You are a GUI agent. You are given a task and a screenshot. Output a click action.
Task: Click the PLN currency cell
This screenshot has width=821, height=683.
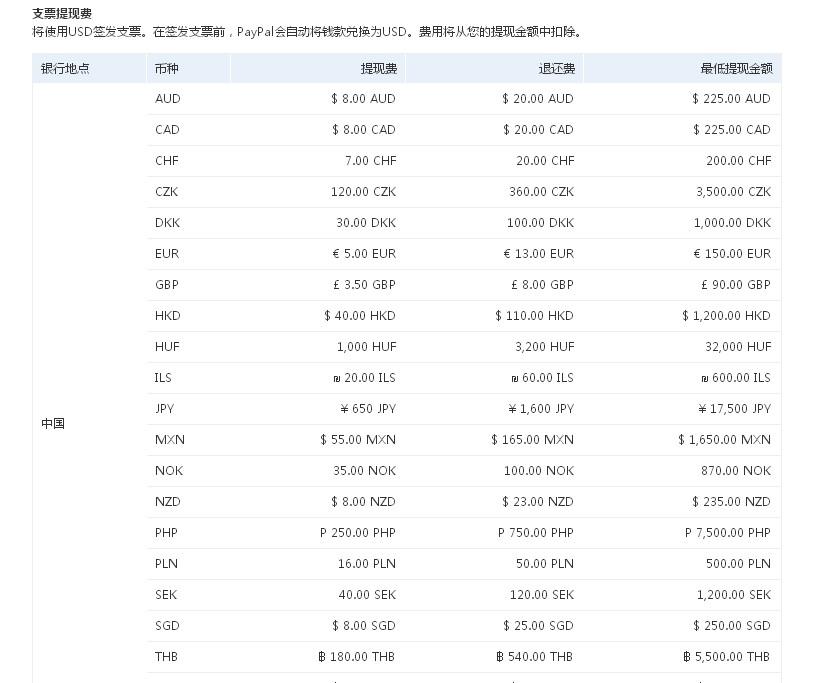pyautogui.click(x=167, y=564)
